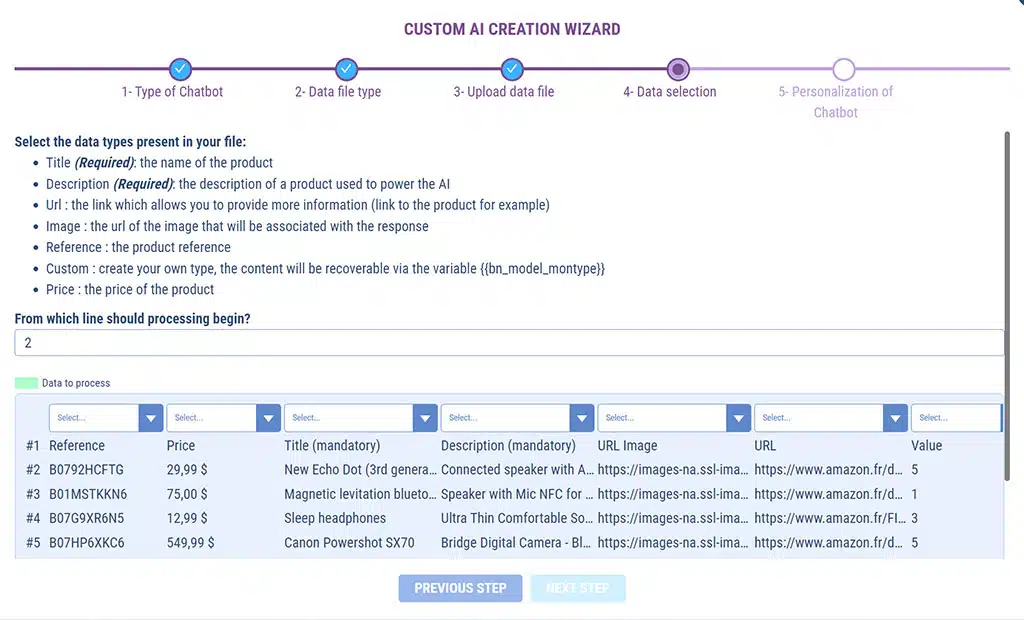Expand the selector above Title (mandatory) column

[360, 418]
